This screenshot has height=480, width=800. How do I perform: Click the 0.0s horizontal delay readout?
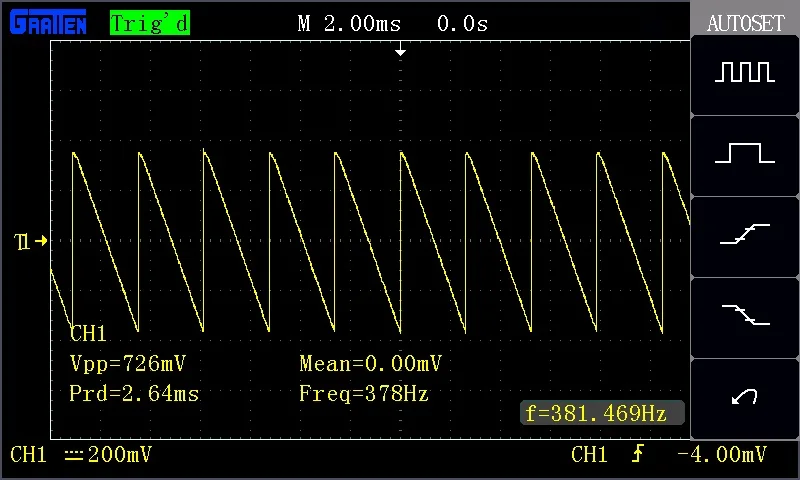click(462, 23)
